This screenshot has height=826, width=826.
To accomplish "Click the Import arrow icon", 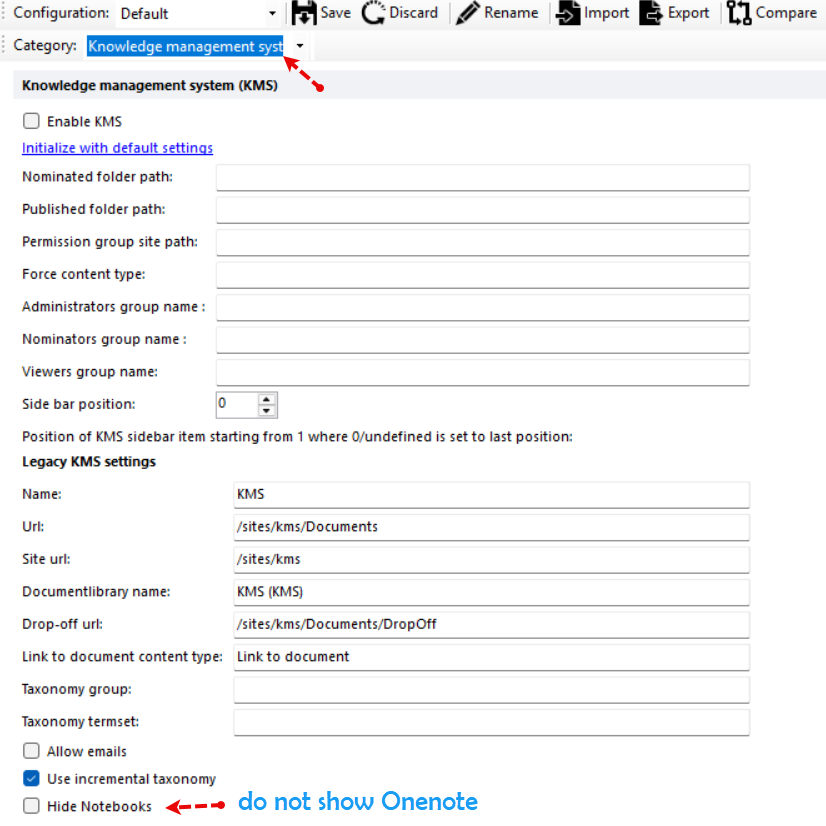I will click(568, 13).
